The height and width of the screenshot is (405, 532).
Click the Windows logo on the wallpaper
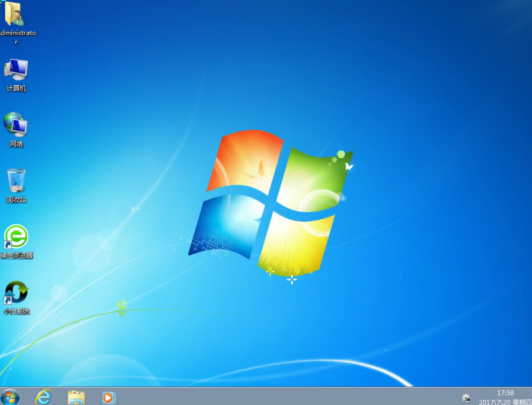pos(270,204)
